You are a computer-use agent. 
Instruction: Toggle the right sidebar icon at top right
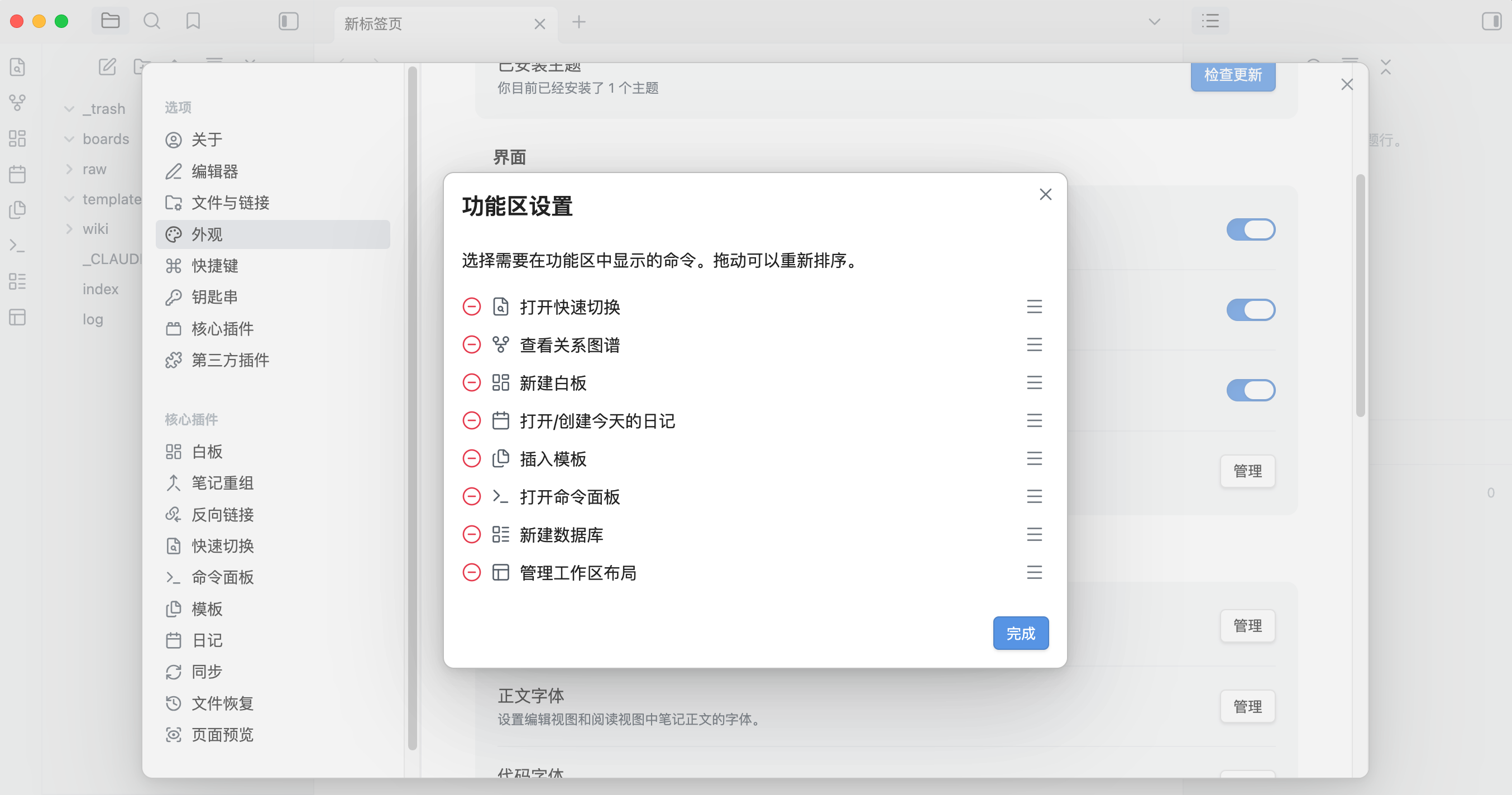(x=1491, y=22)
